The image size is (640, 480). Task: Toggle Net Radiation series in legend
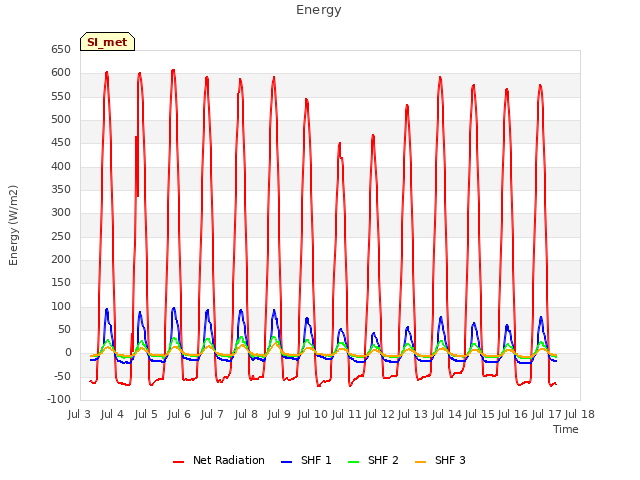(219, 460)
